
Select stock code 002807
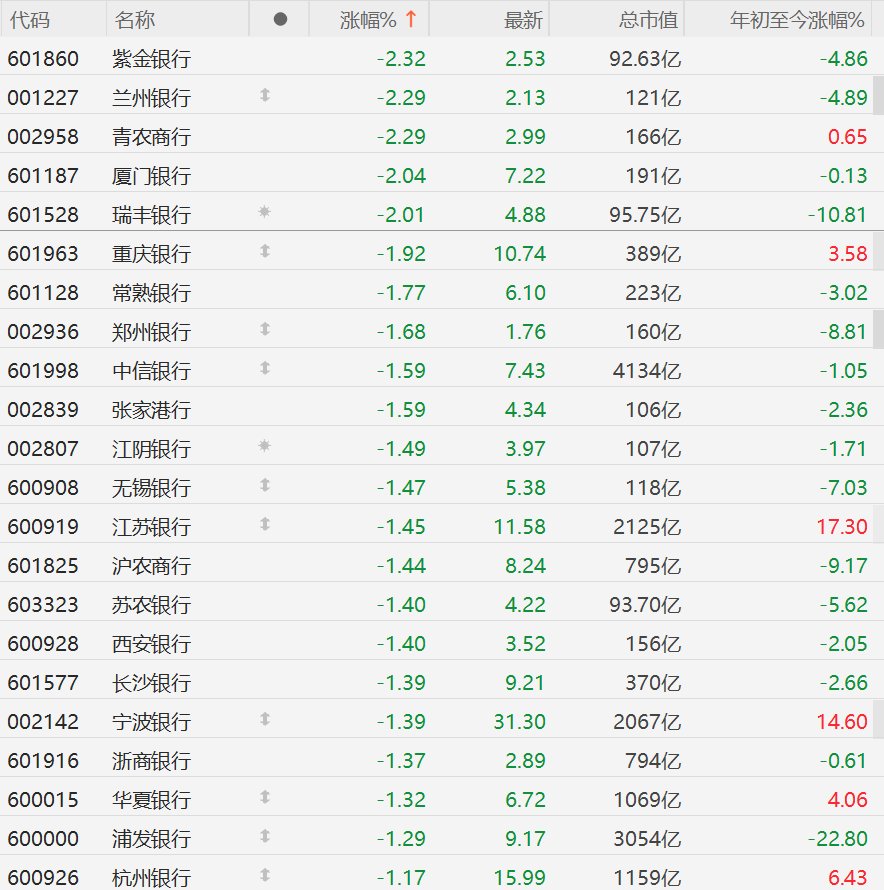(x=43, y=449)
